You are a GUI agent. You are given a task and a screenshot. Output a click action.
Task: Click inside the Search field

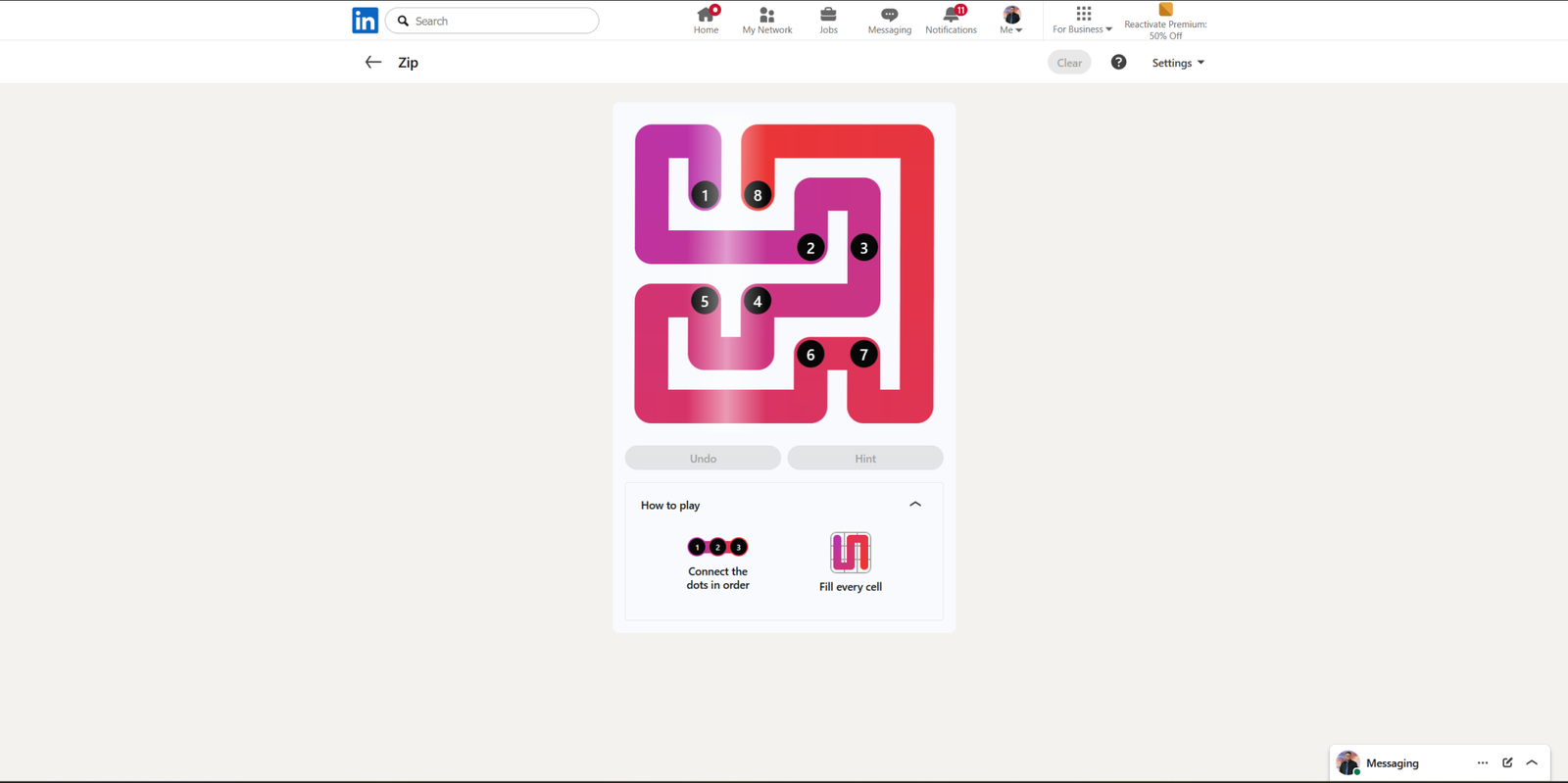point(502,21)
